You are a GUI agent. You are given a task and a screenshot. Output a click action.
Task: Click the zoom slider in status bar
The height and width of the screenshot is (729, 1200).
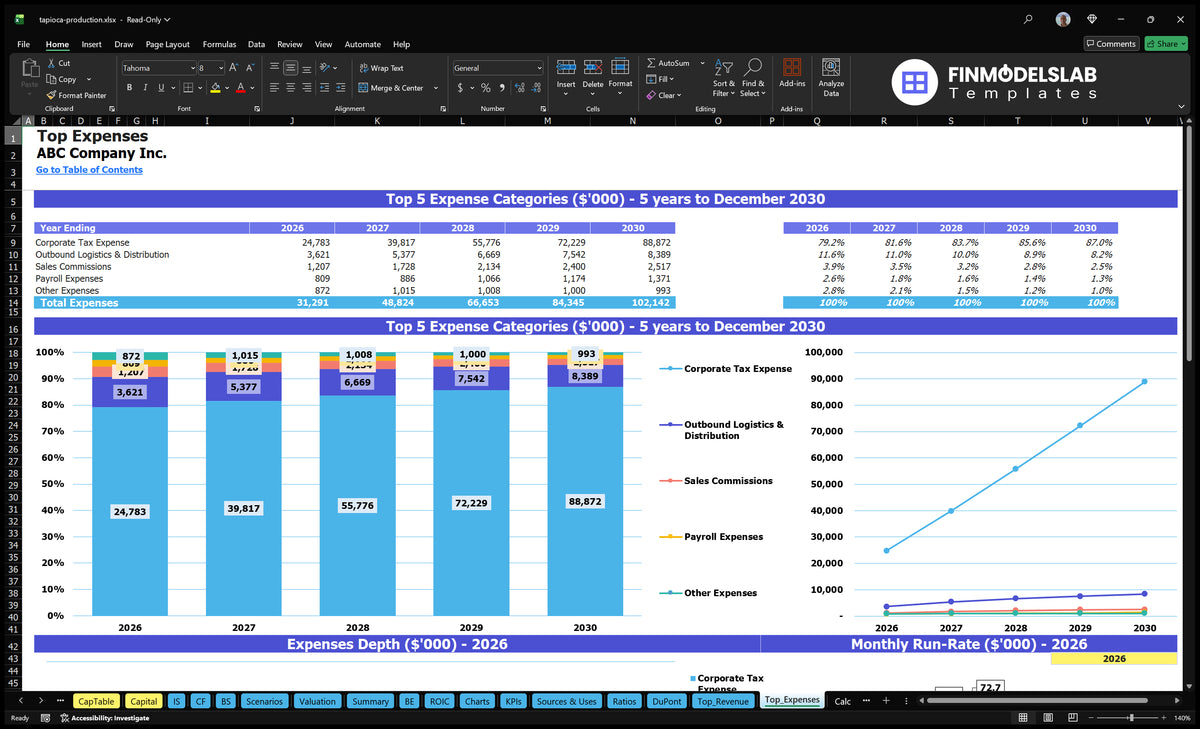click(x=1131, y=718)
